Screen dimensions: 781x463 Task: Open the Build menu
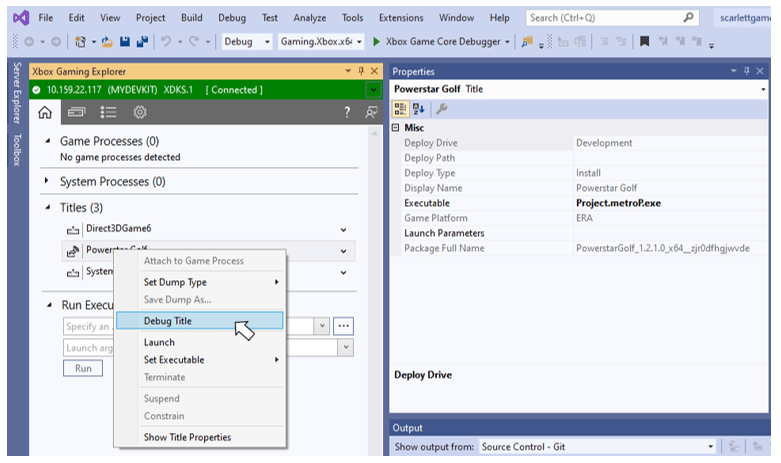192,18
